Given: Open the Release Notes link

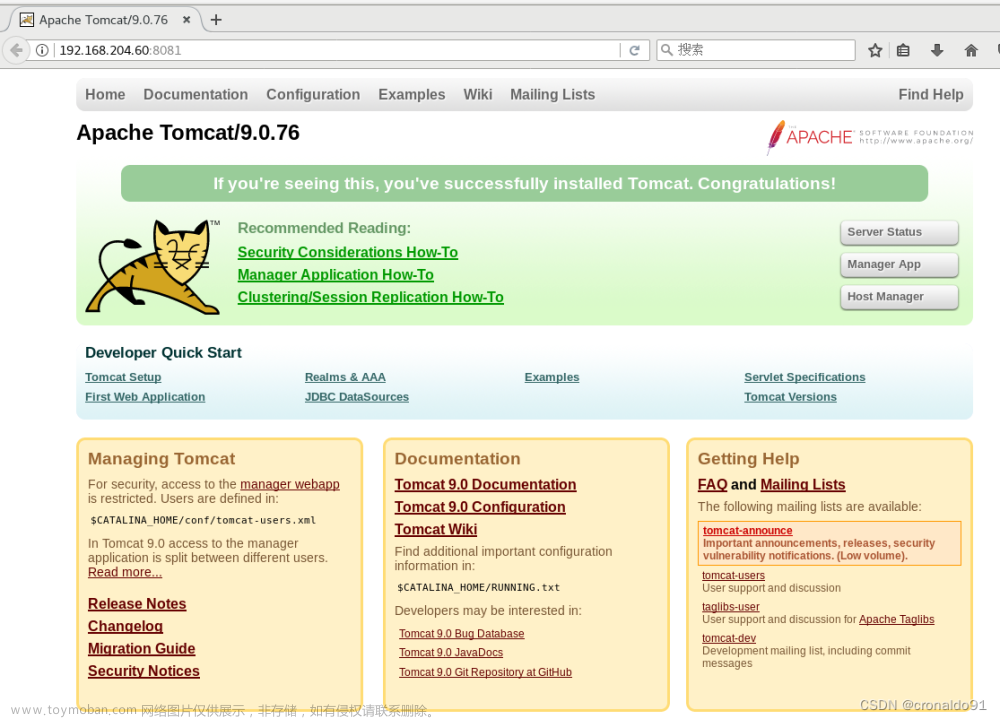Looking at the screenshot, I should coord(137,604).
